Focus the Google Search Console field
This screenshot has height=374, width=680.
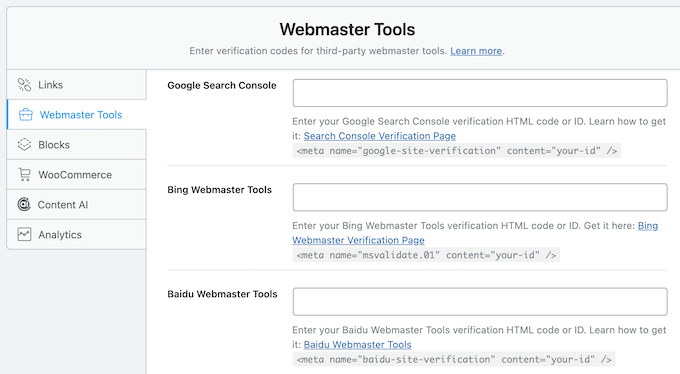point(480,93)
